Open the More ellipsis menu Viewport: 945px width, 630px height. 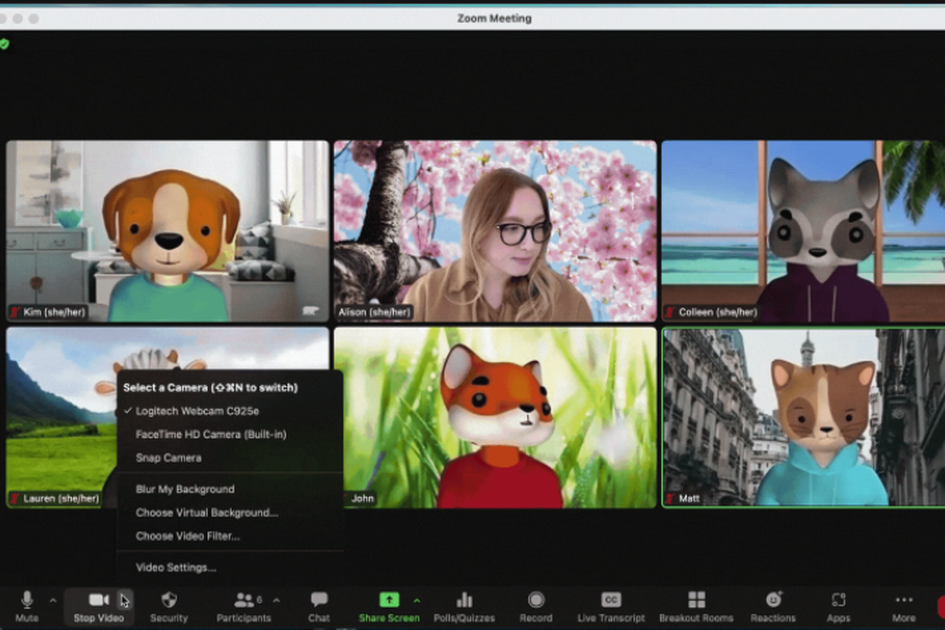tap(904, 600)
